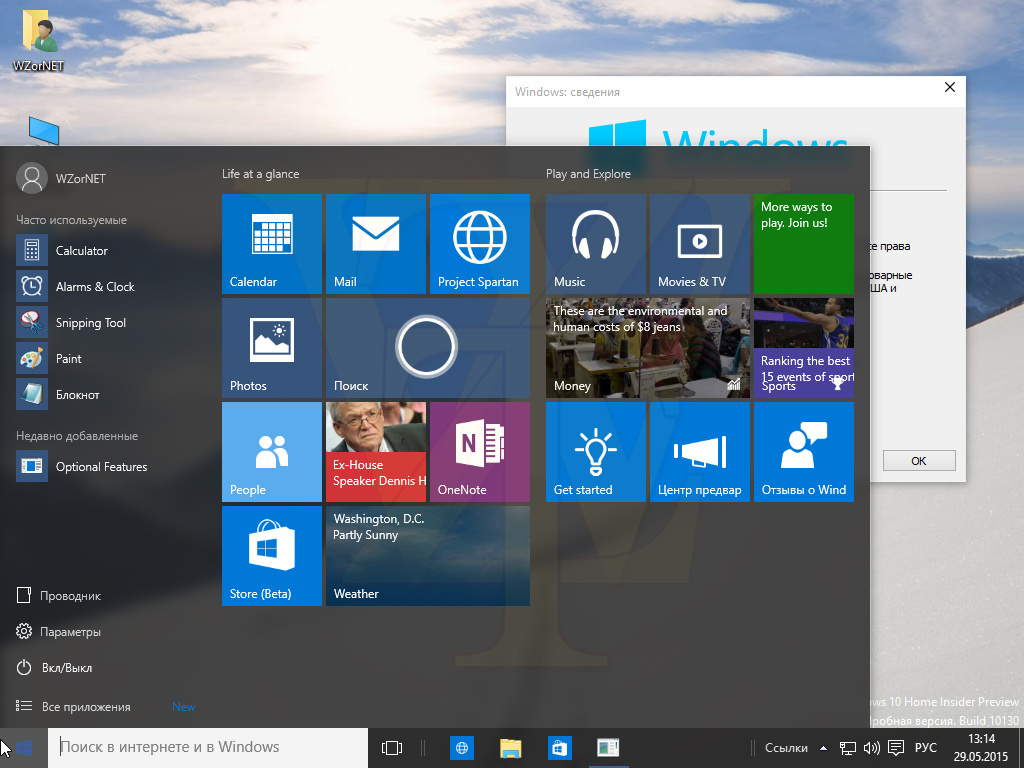
Task: Open Отзывы о Wind feedback tile
Action: point(803,452)
